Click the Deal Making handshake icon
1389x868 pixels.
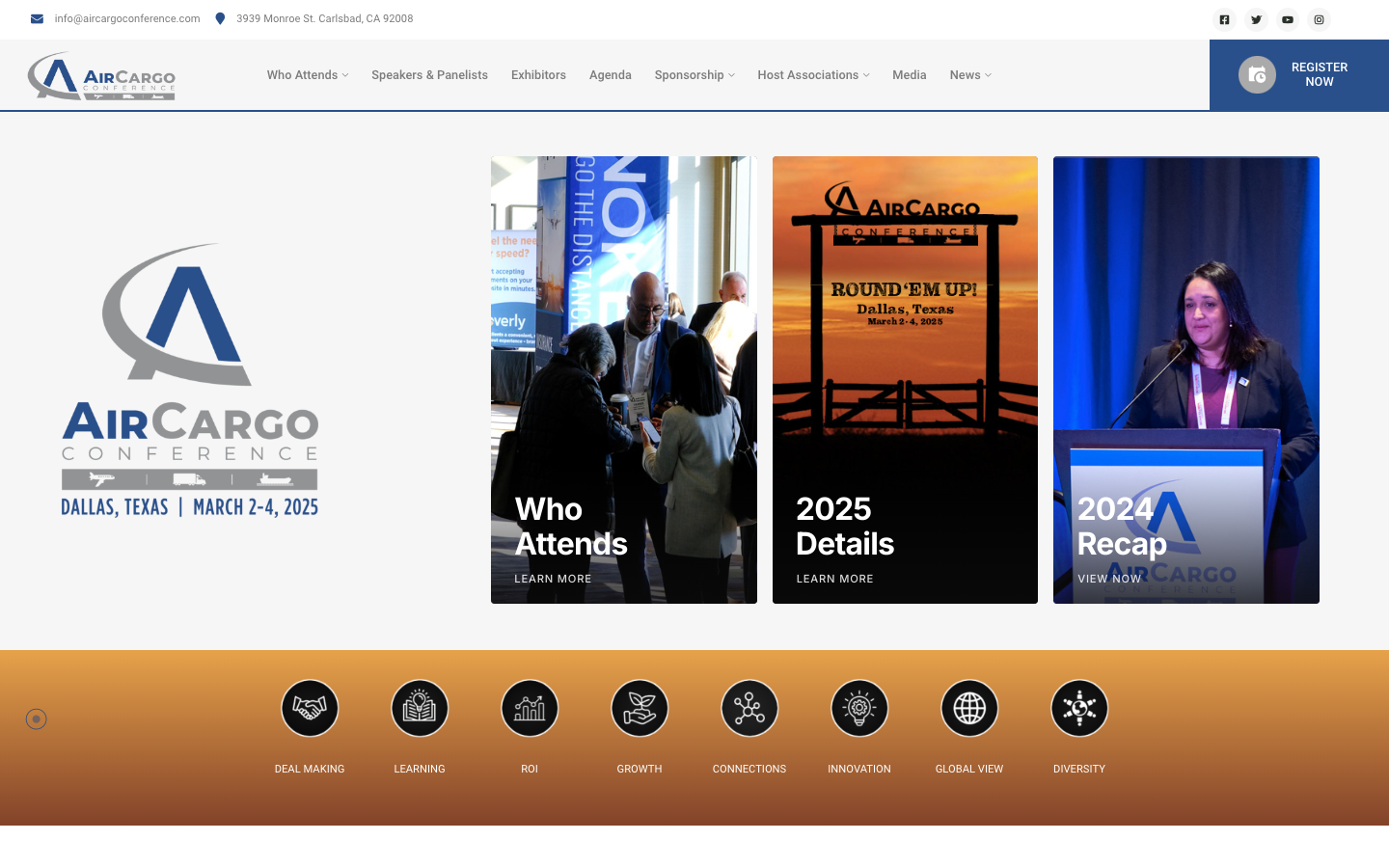click(x=310, y=709)
